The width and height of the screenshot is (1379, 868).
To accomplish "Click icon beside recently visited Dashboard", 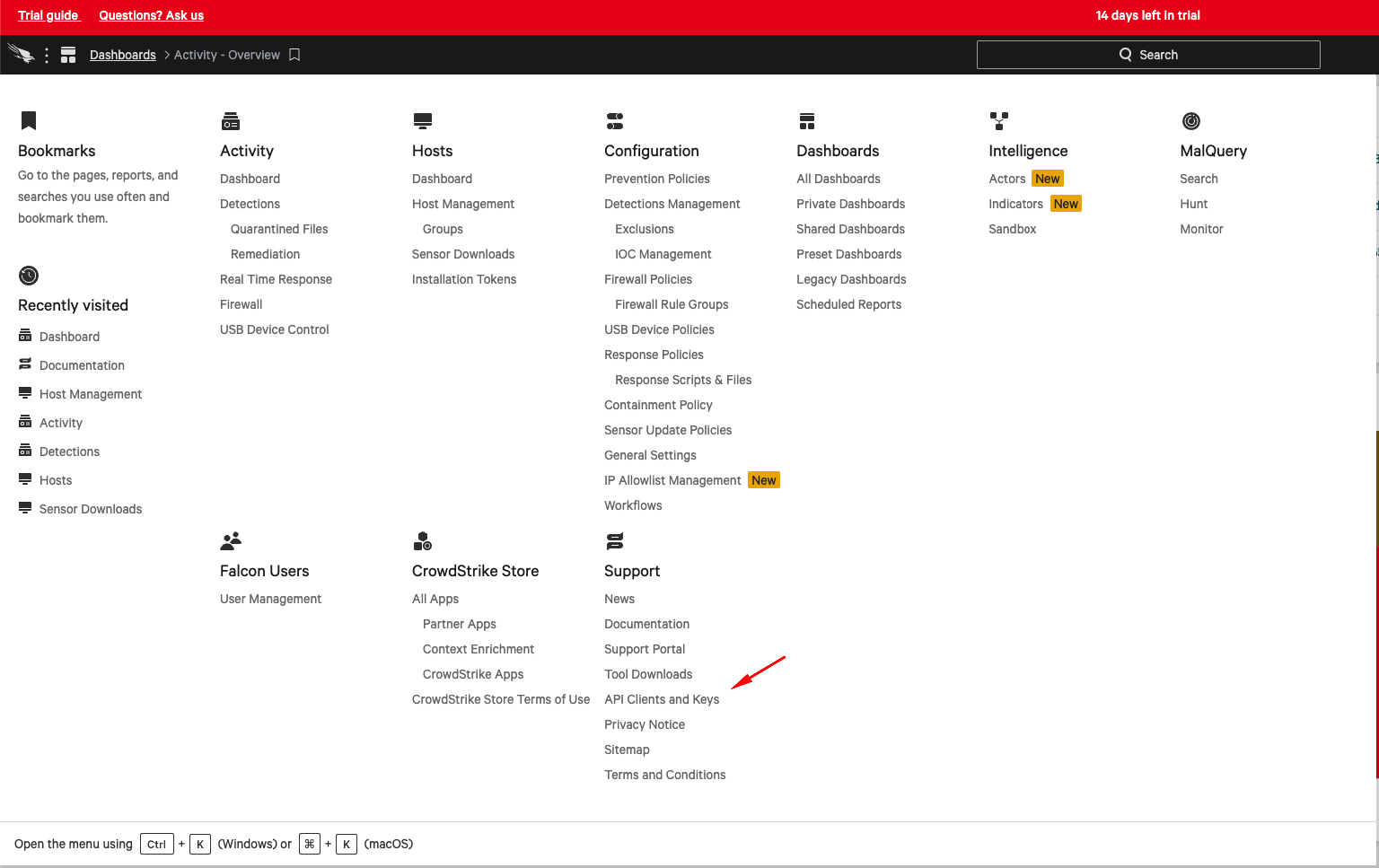I will tap(25, 336).
